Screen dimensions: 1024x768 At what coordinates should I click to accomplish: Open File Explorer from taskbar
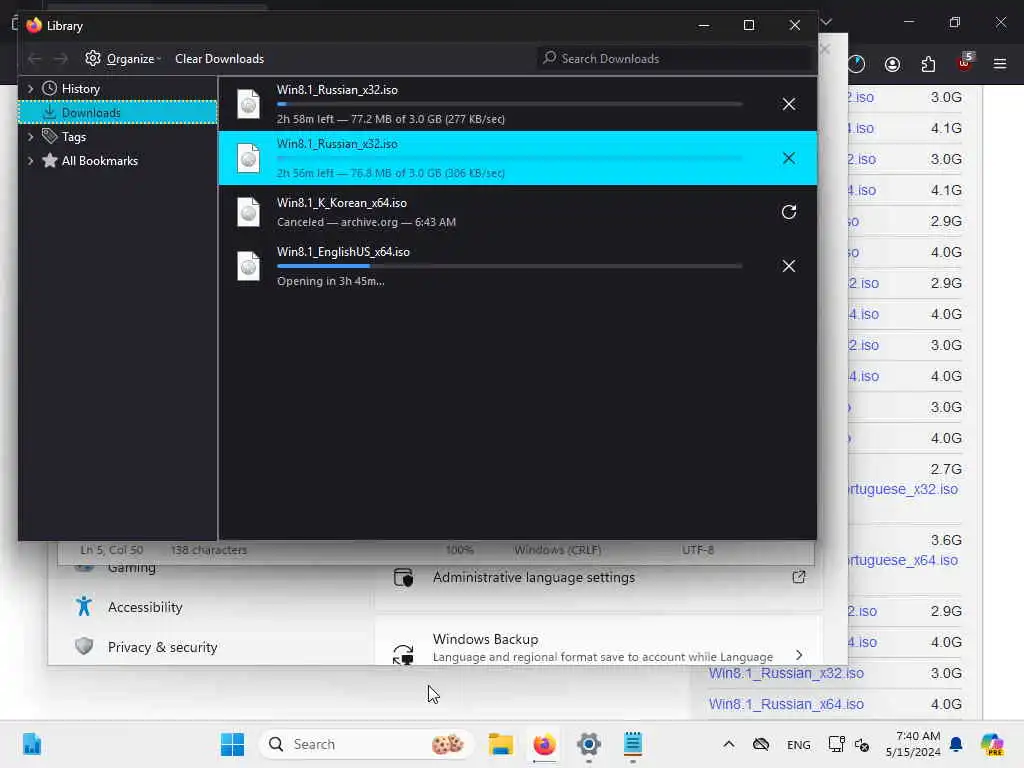pyautogui.click(x=501, y=744)
